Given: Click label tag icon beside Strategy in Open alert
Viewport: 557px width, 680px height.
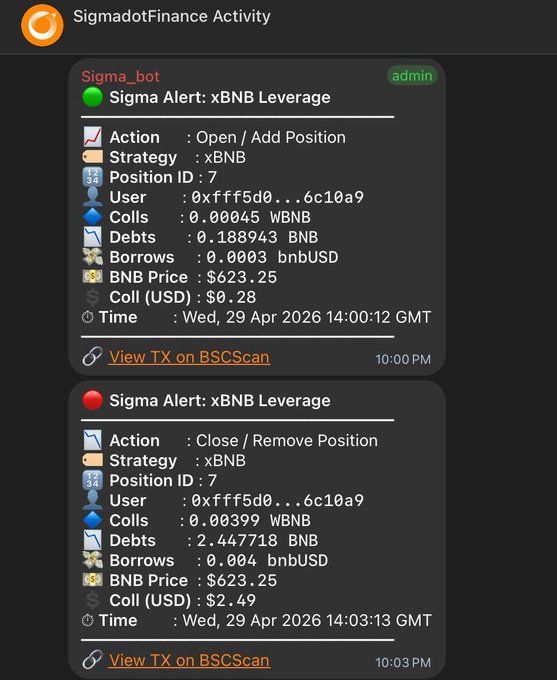Looking at the screenshot, I should (x=92, y=157).
